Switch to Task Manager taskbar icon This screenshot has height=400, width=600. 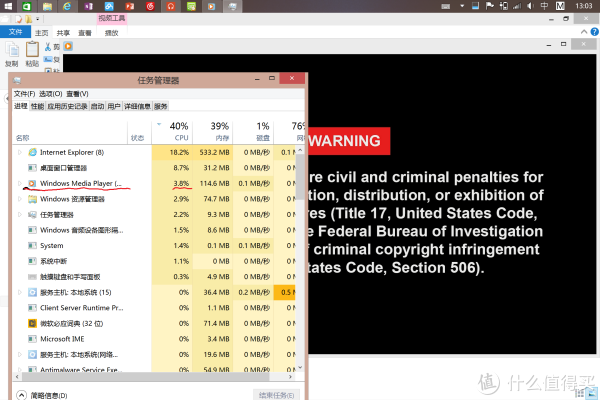(232, 6)
